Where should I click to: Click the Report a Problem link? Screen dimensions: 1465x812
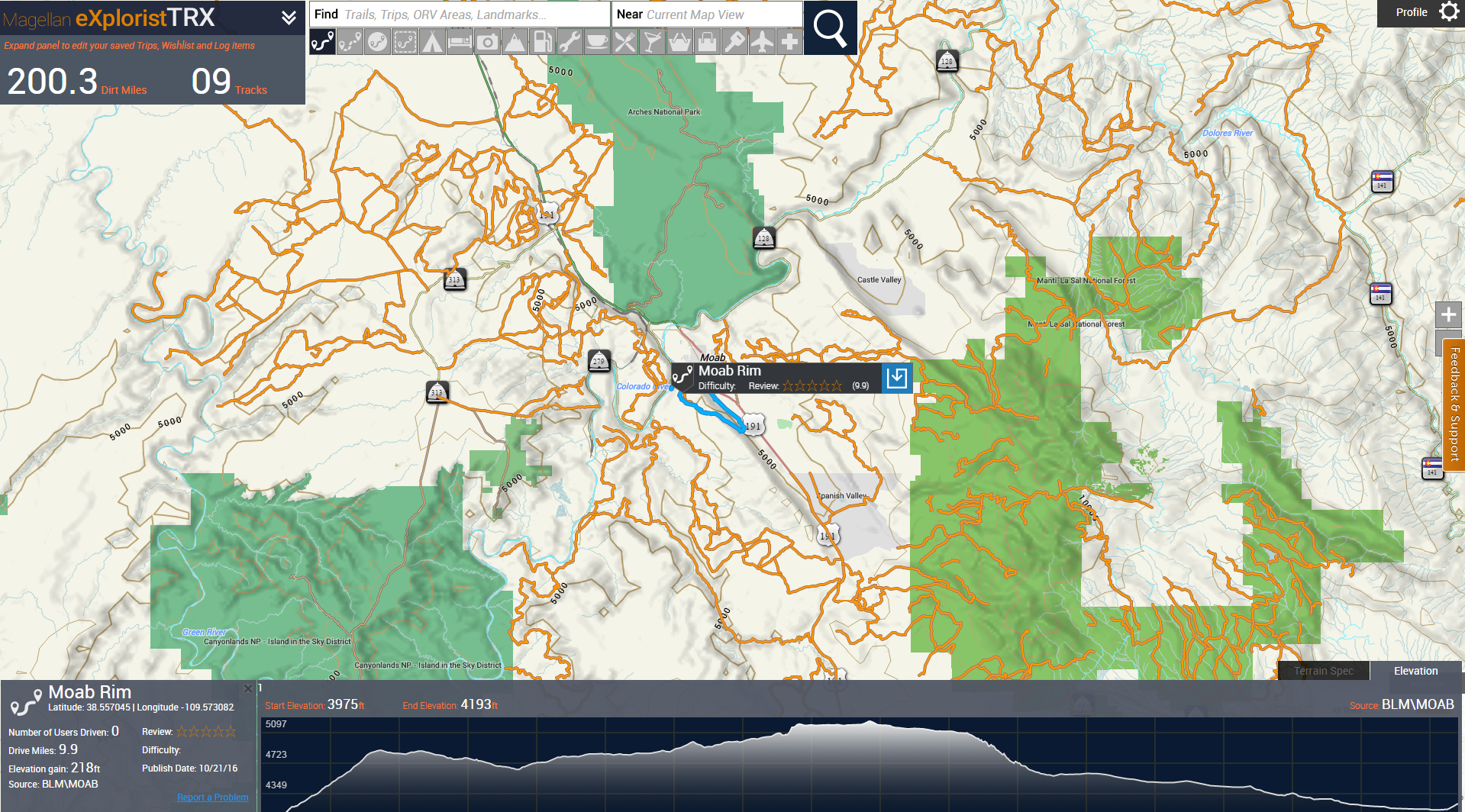point(212,797)
